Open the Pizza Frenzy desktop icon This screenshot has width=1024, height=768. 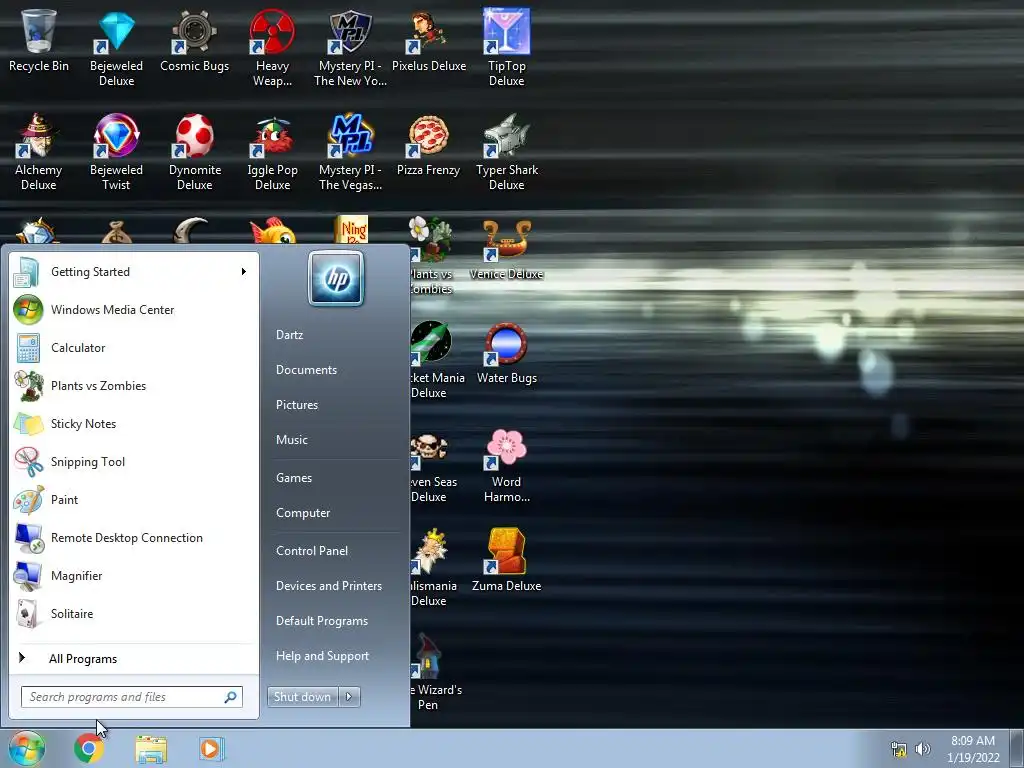[428, 145]
